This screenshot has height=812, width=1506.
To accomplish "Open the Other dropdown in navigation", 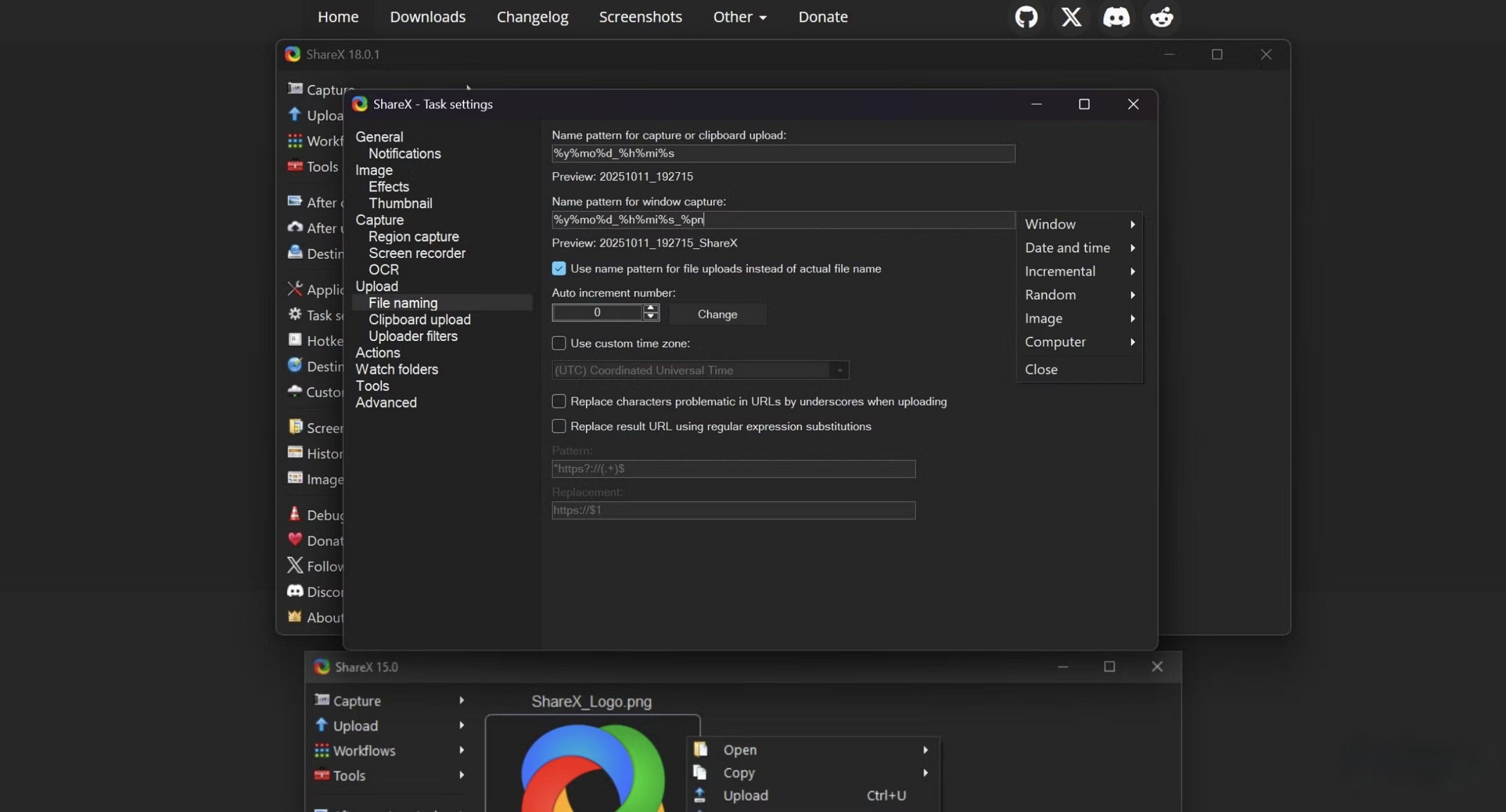I will [x=739, y=16].
